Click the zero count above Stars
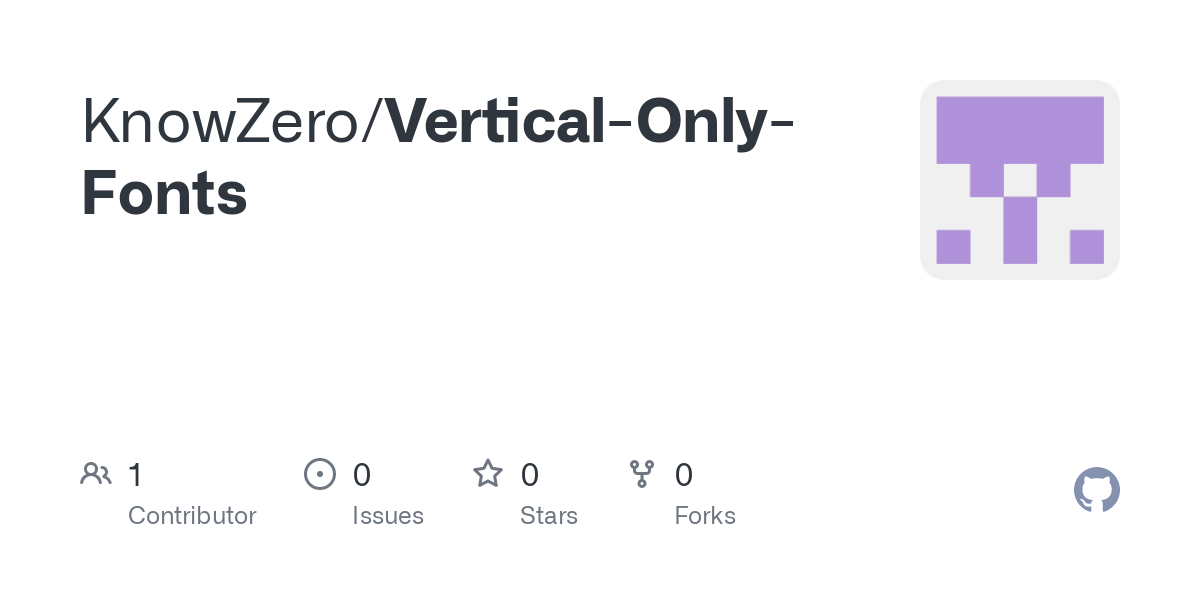Image resolution: width=1200 pixels, height=600 pixels. click(x=530, y=474)
